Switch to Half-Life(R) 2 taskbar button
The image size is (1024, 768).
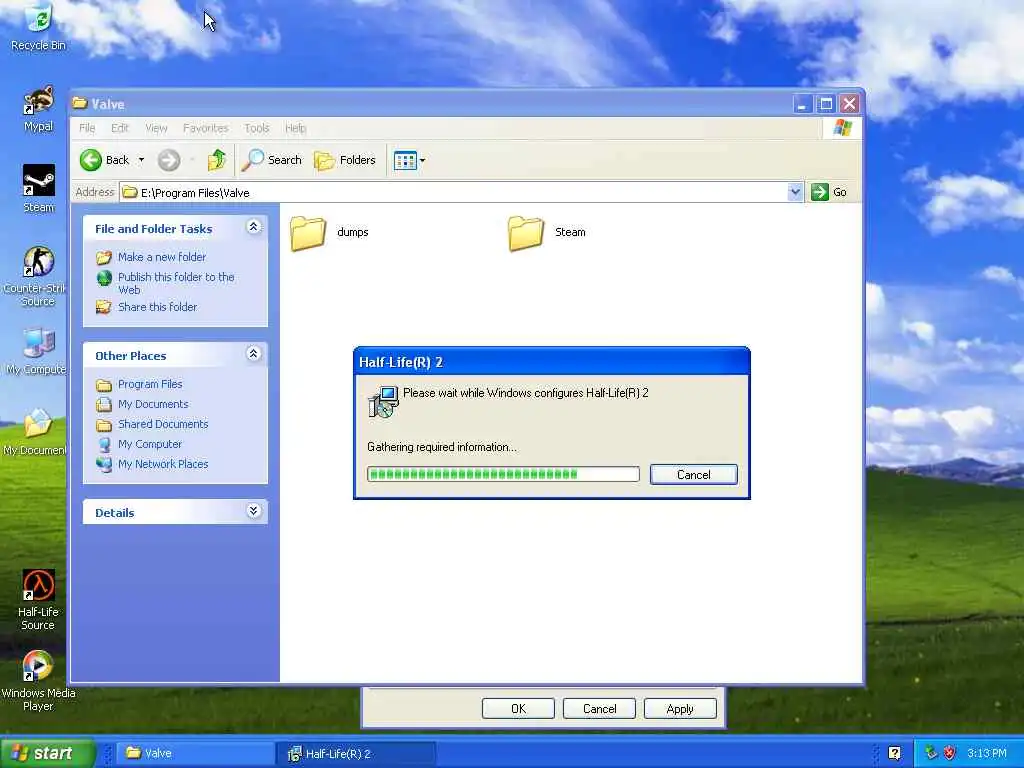[x=357, y=754]
